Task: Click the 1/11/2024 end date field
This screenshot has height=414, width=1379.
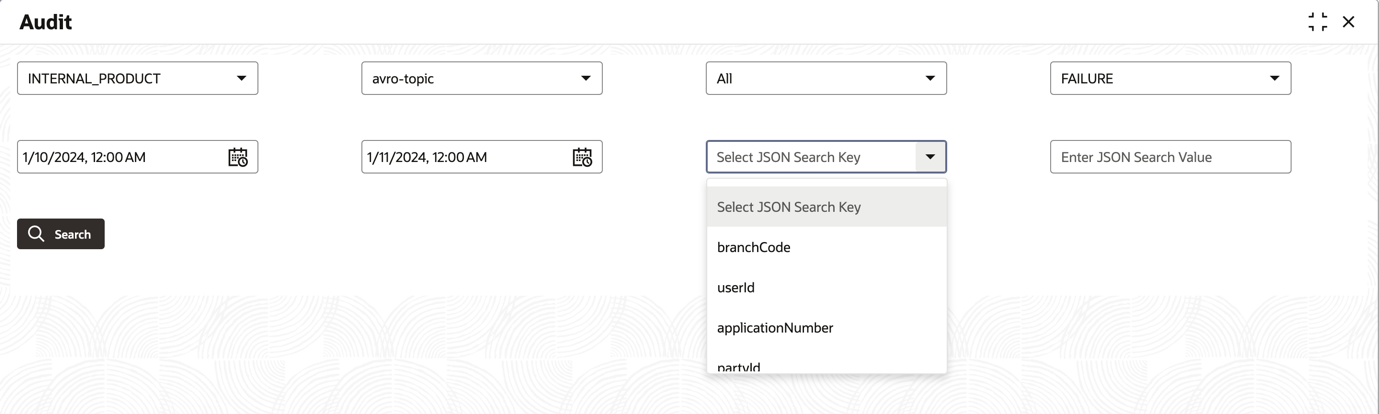Action: (466, 157)
